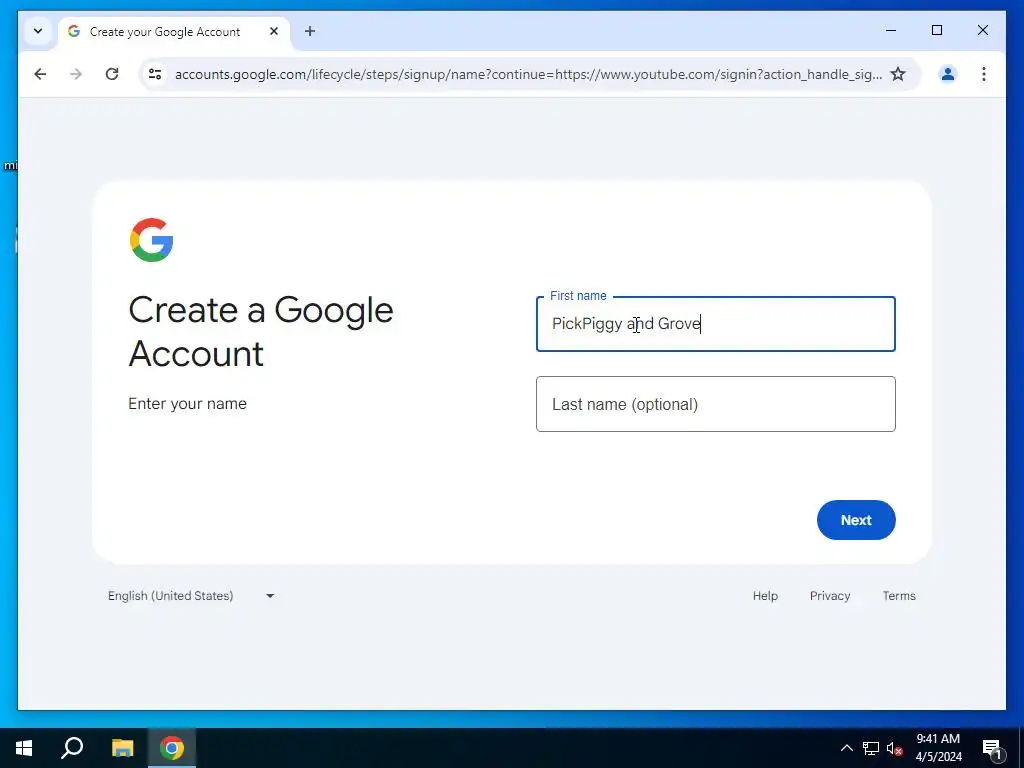This screenshot has height=768, width=1024.
Task: Click the forward navigation arrow
Action: 76,74
